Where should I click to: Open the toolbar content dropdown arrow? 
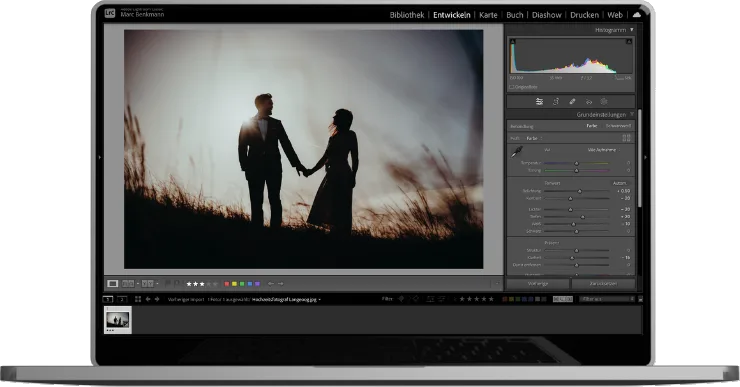[496, 284]
